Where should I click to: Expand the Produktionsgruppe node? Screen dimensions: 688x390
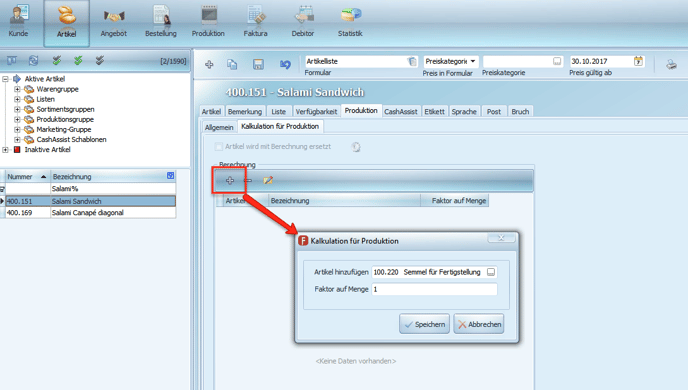click(x=17, y=119)
